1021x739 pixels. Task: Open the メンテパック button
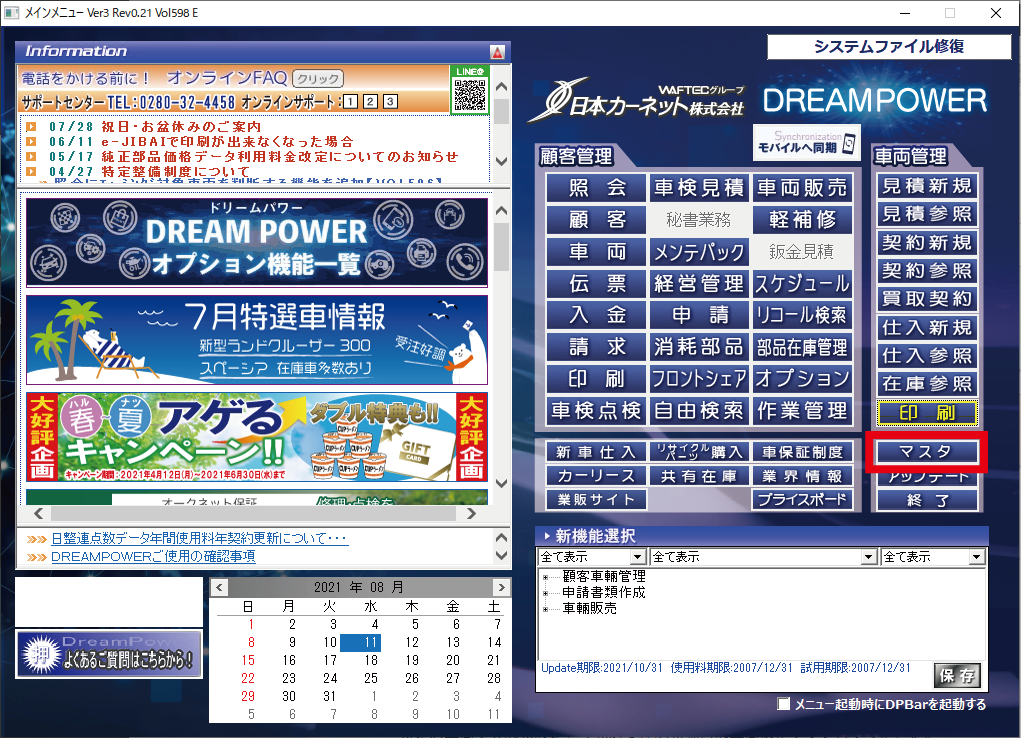tap(699, 251)
